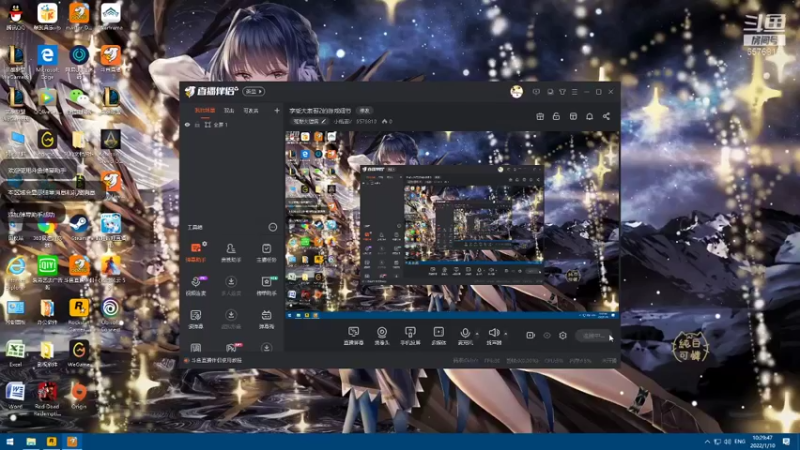Open the Origin desktop shortcut
This screenshot has height=450, width=800.
pyautogui.click(x=79, y=396)
